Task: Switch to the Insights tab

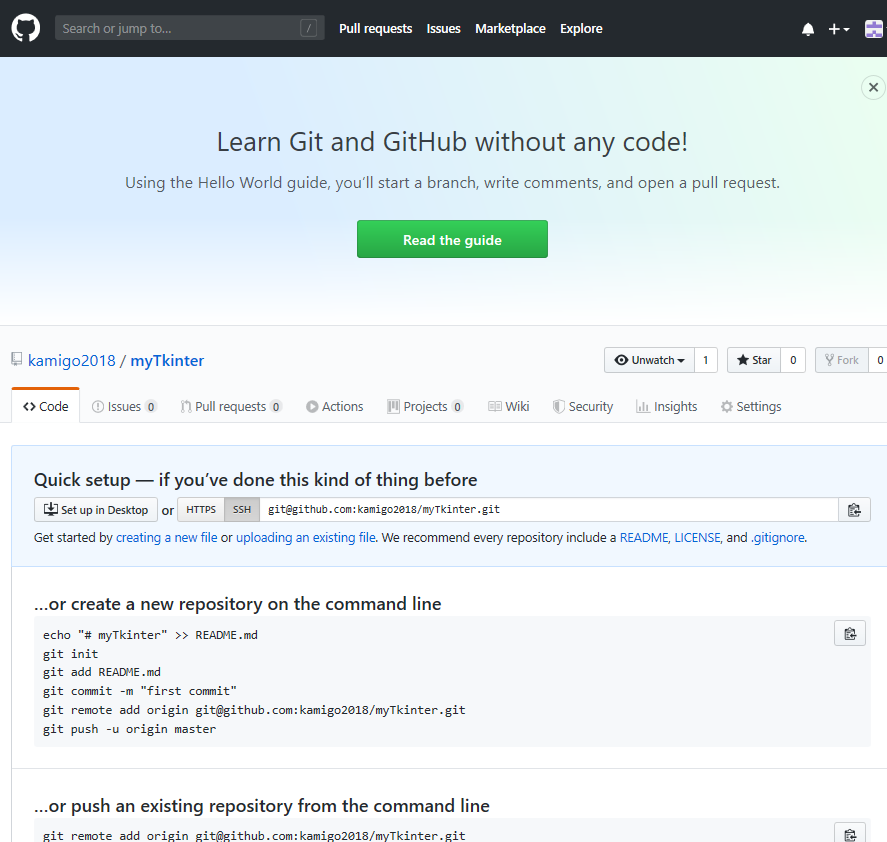Action: point(666,406)
